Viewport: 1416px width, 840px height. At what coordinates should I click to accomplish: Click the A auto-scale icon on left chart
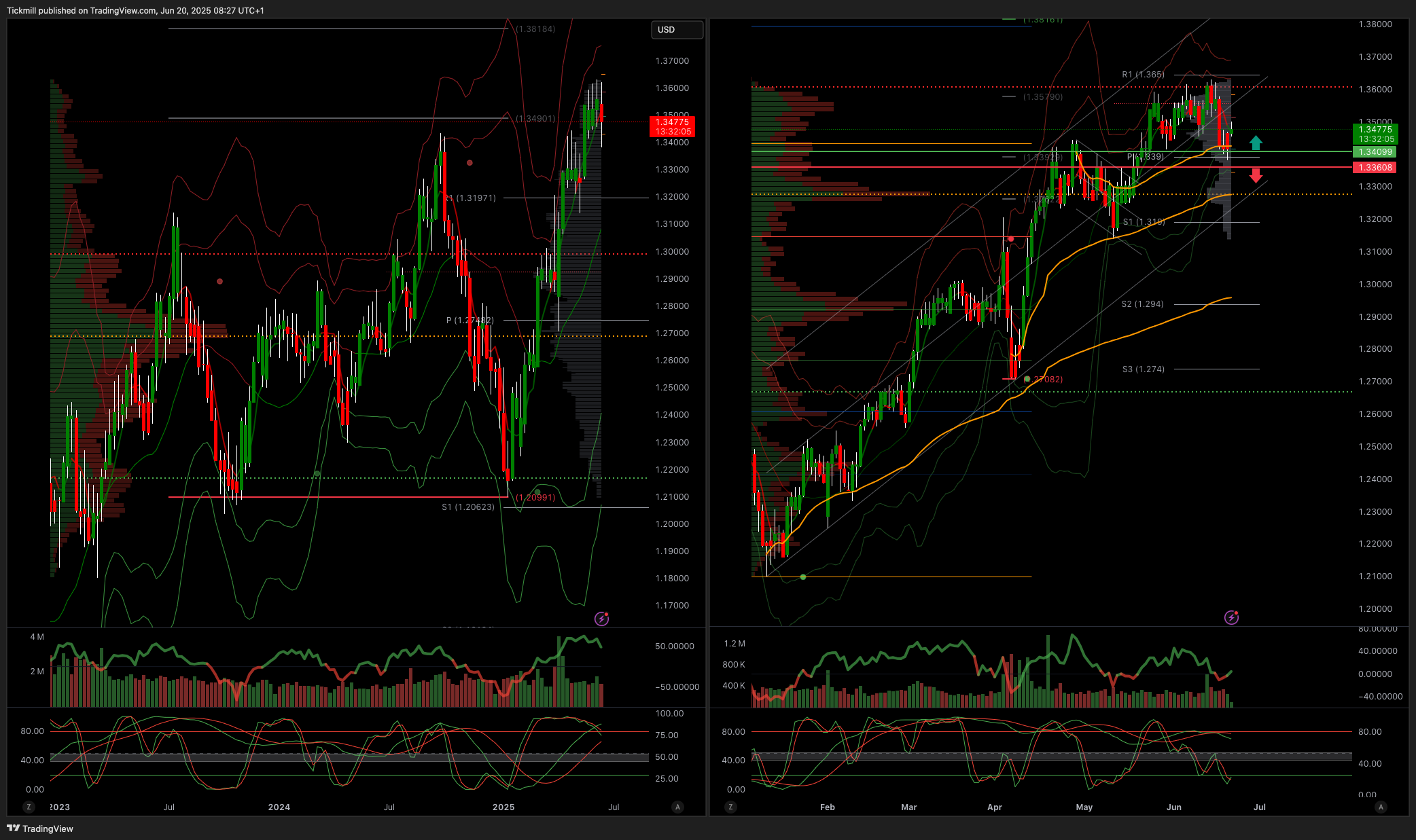677,807
